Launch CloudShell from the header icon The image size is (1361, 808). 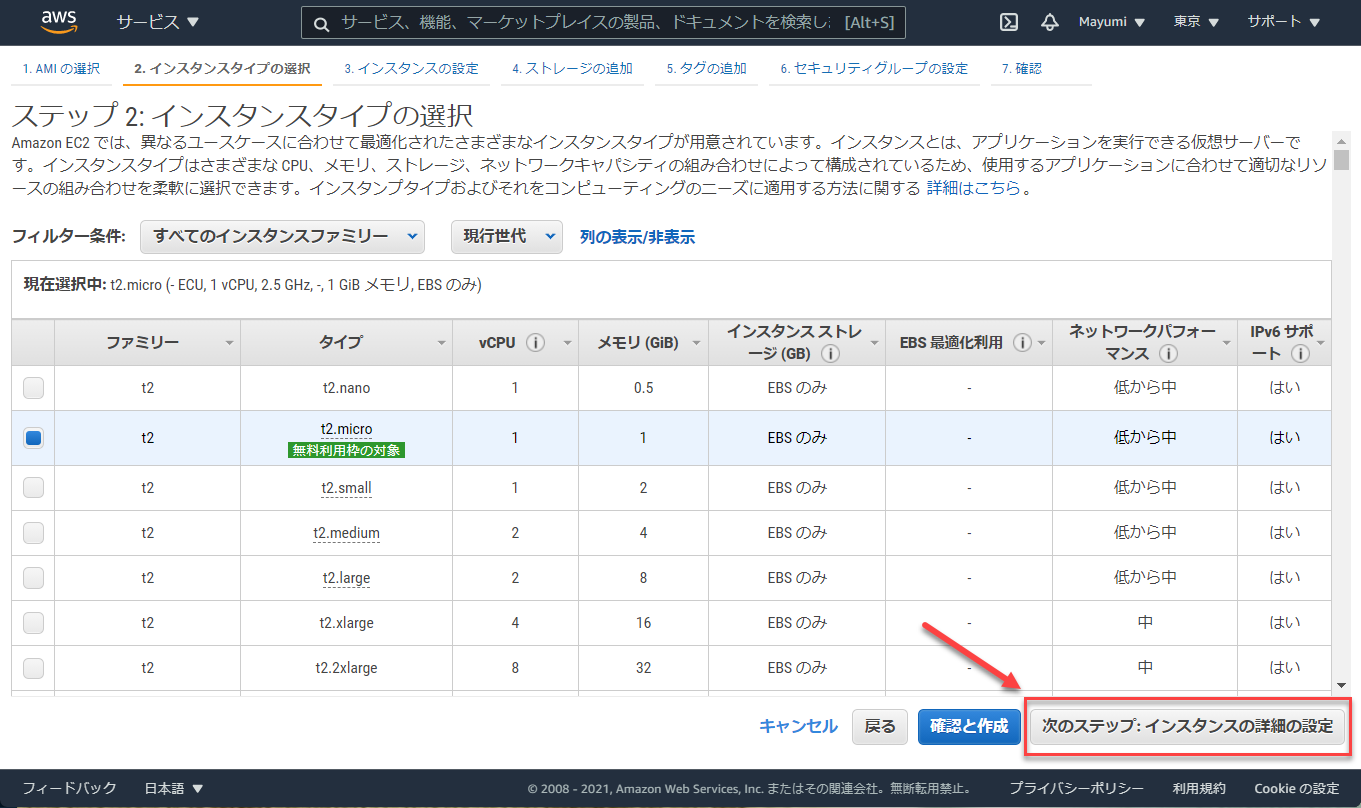(1009, 22)
